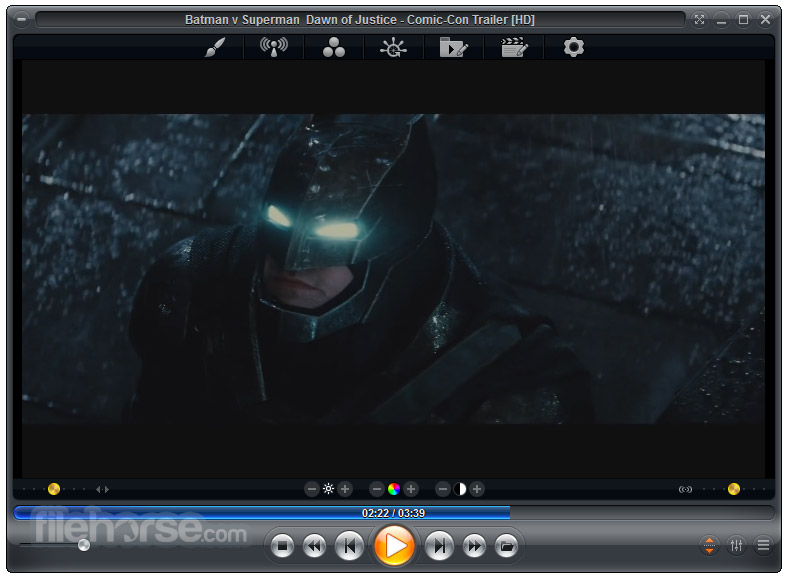The height and width of the screenshot is (578, 787).
Task: Seek in the blue playback timeline bar
Action: (394, 513)
